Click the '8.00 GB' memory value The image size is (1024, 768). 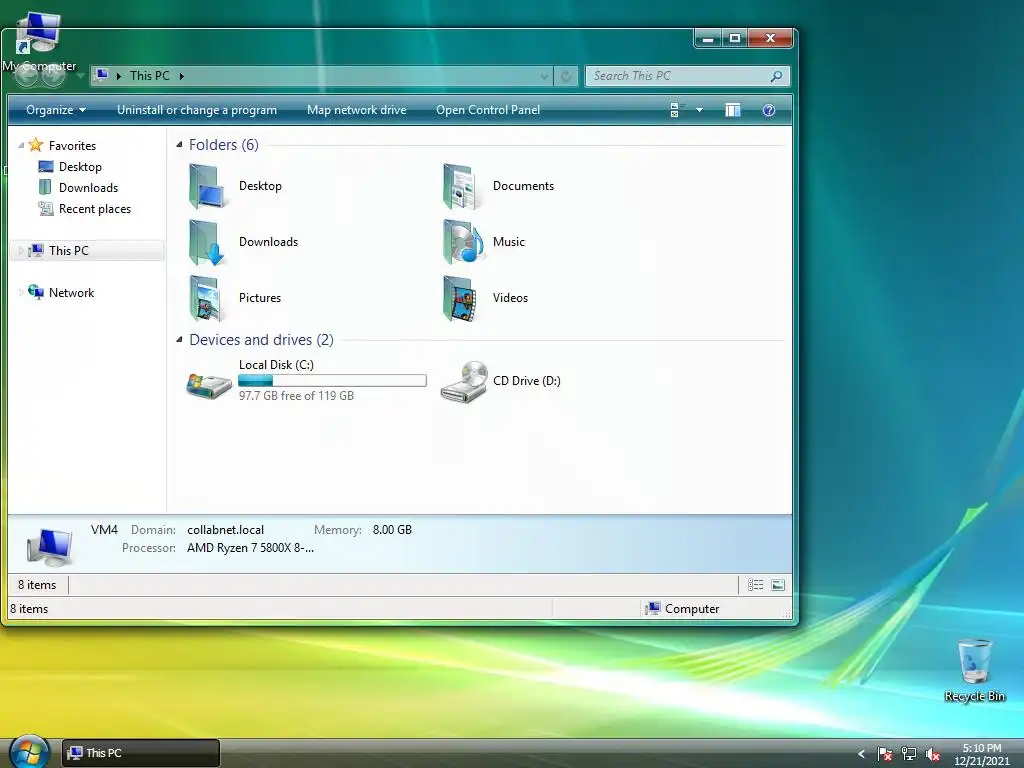coord(392,530)
